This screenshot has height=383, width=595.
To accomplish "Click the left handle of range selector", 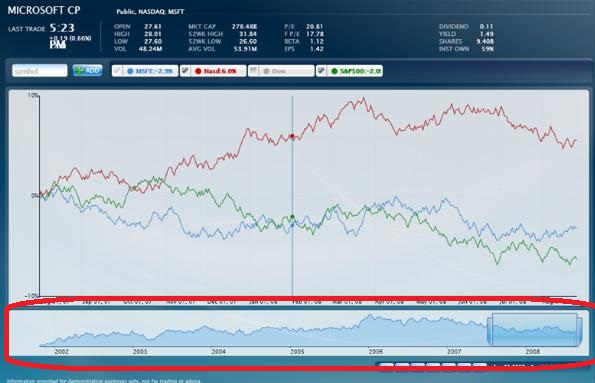I will point(490,331).
